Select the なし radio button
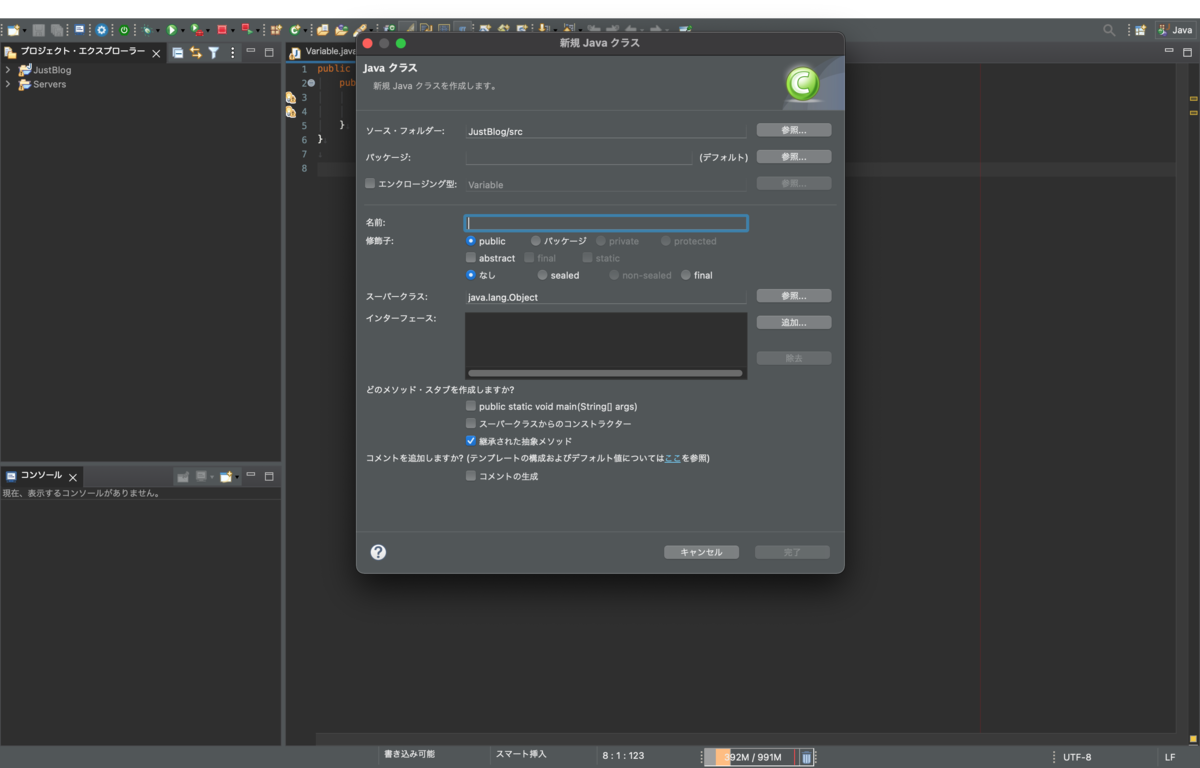 pos(471,275)
